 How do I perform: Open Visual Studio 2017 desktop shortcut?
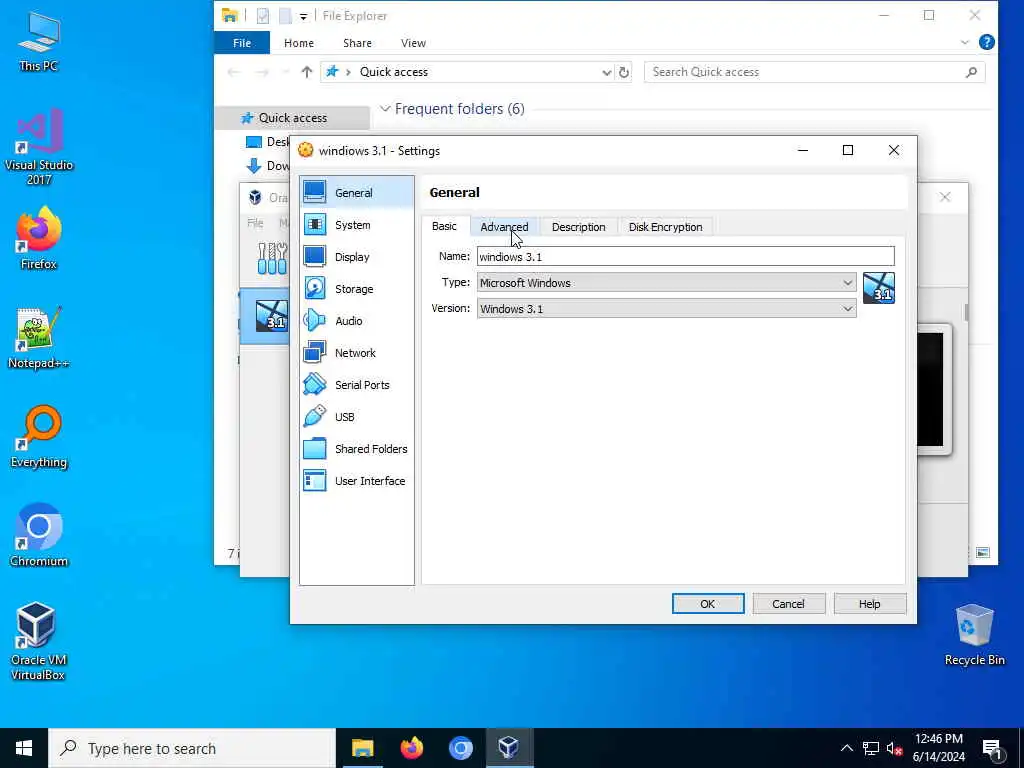[39, 148]
